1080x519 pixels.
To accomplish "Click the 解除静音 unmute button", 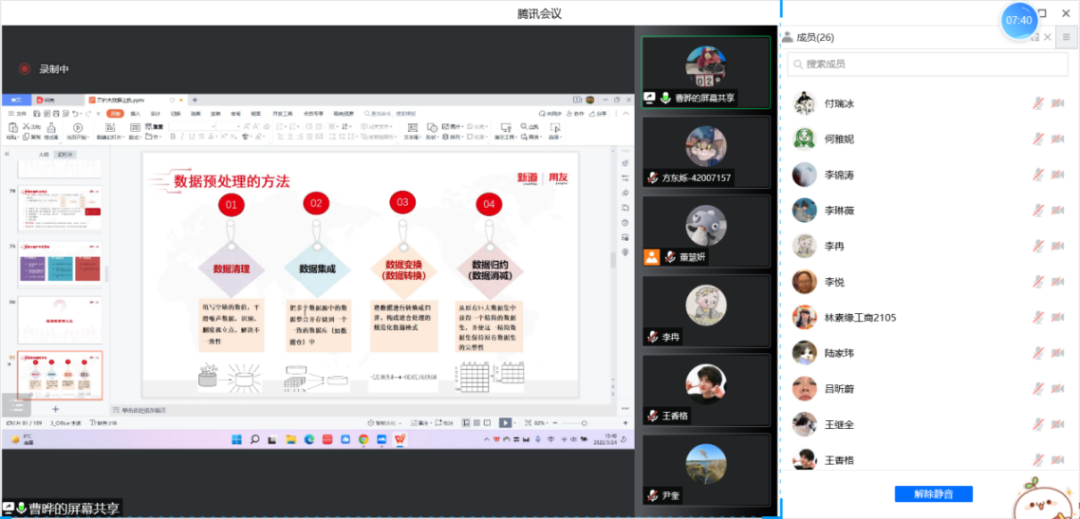I will click(x=933, y=494).
